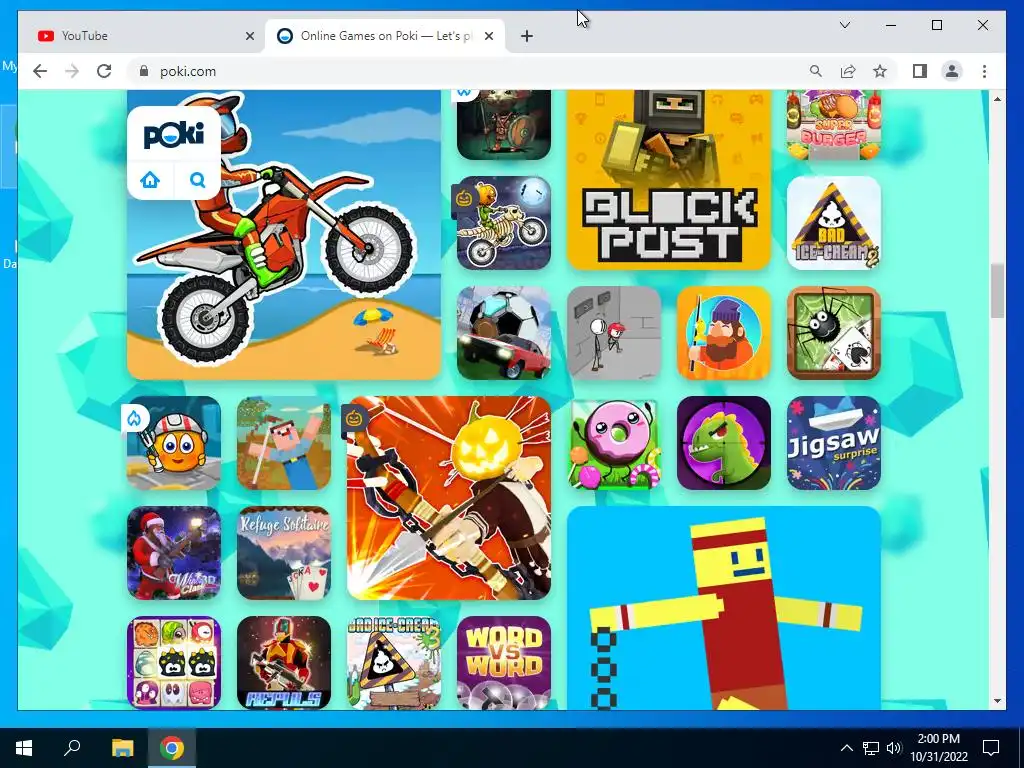The height and width of the screenshot is (768, 1024).
Task: Click the Poki logo
Action: [x=174, y=135]
